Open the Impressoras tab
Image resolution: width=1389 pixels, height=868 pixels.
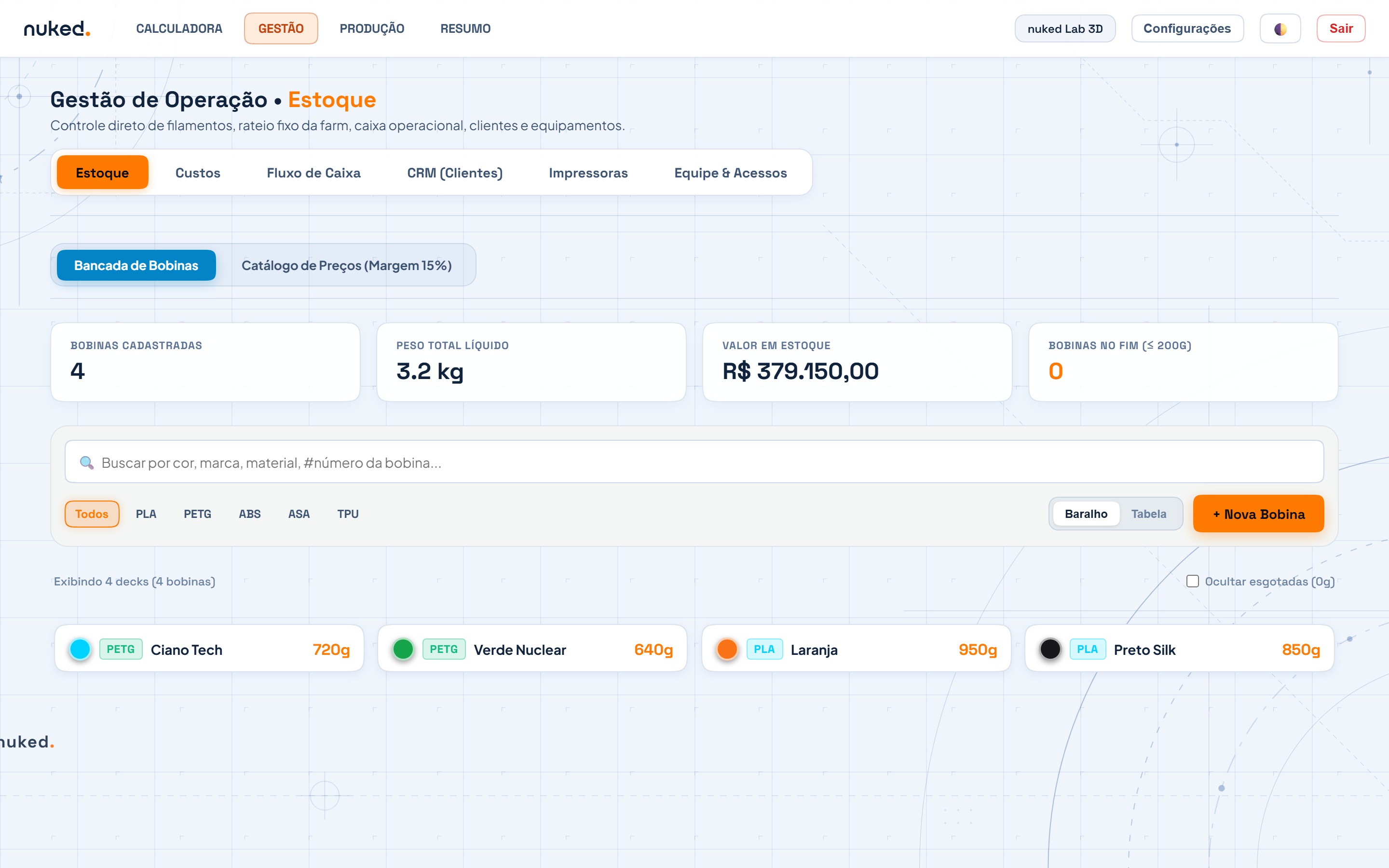588,172
